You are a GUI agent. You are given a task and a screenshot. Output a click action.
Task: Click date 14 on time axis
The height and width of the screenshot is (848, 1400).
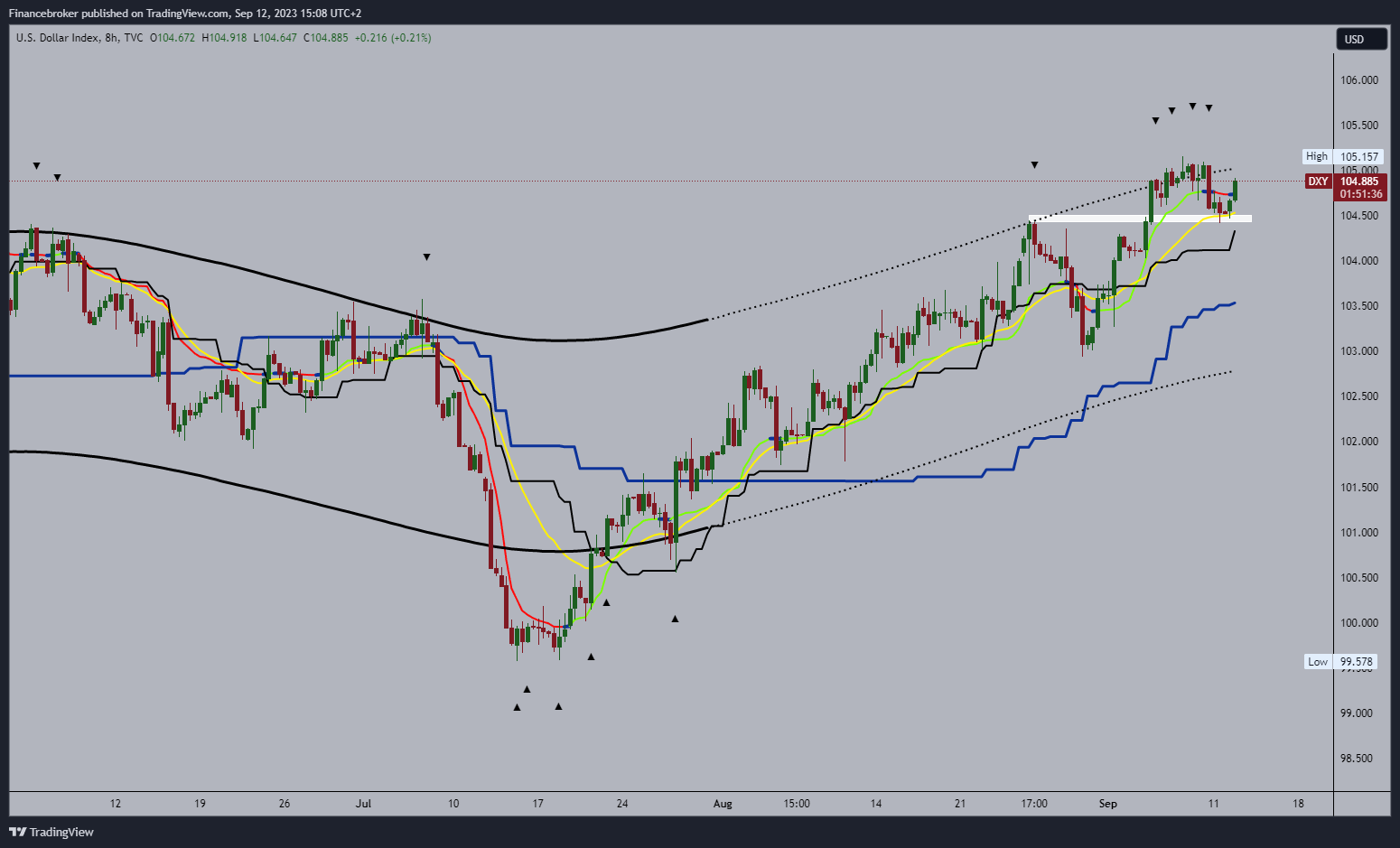pyautogui.click(x=876, y=804)
